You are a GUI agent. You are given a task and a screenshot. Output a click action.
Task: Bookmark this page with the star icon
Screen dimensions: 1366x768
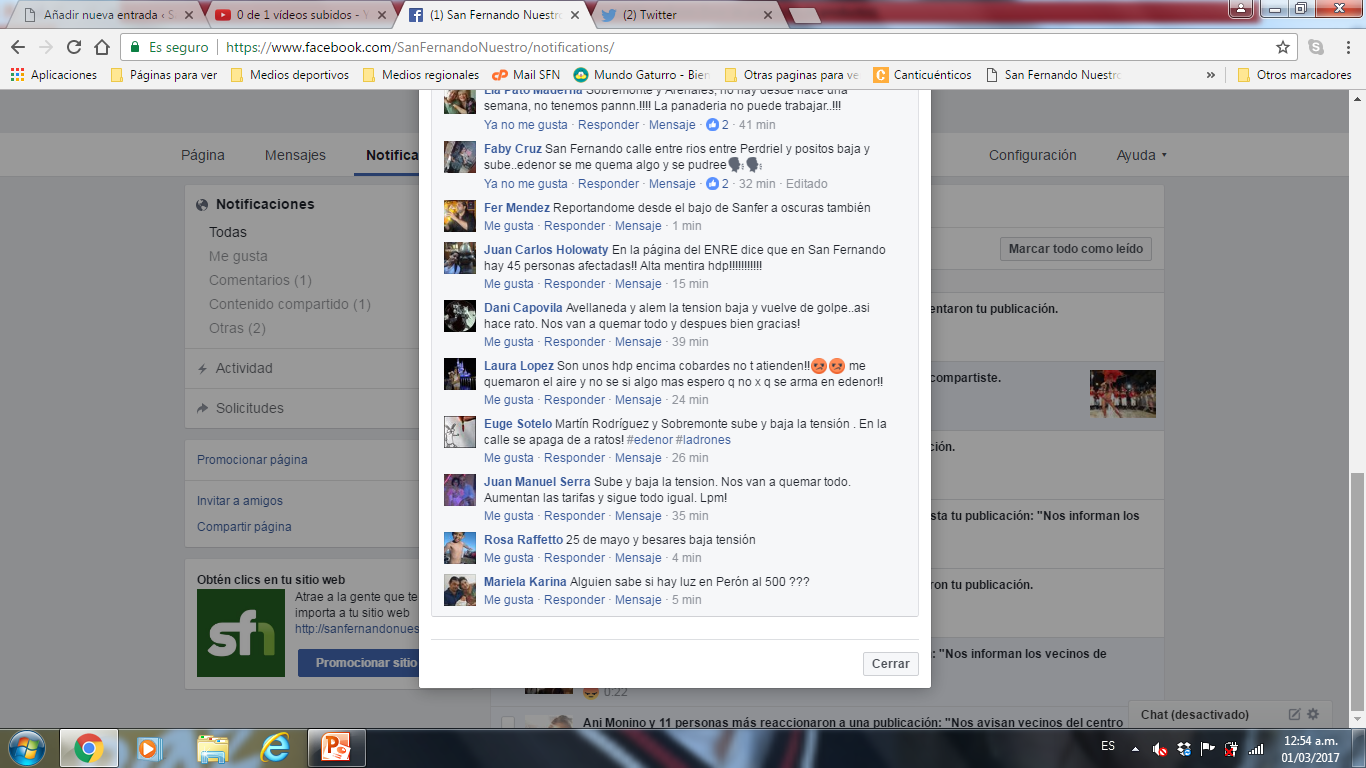click(1283, 47)
